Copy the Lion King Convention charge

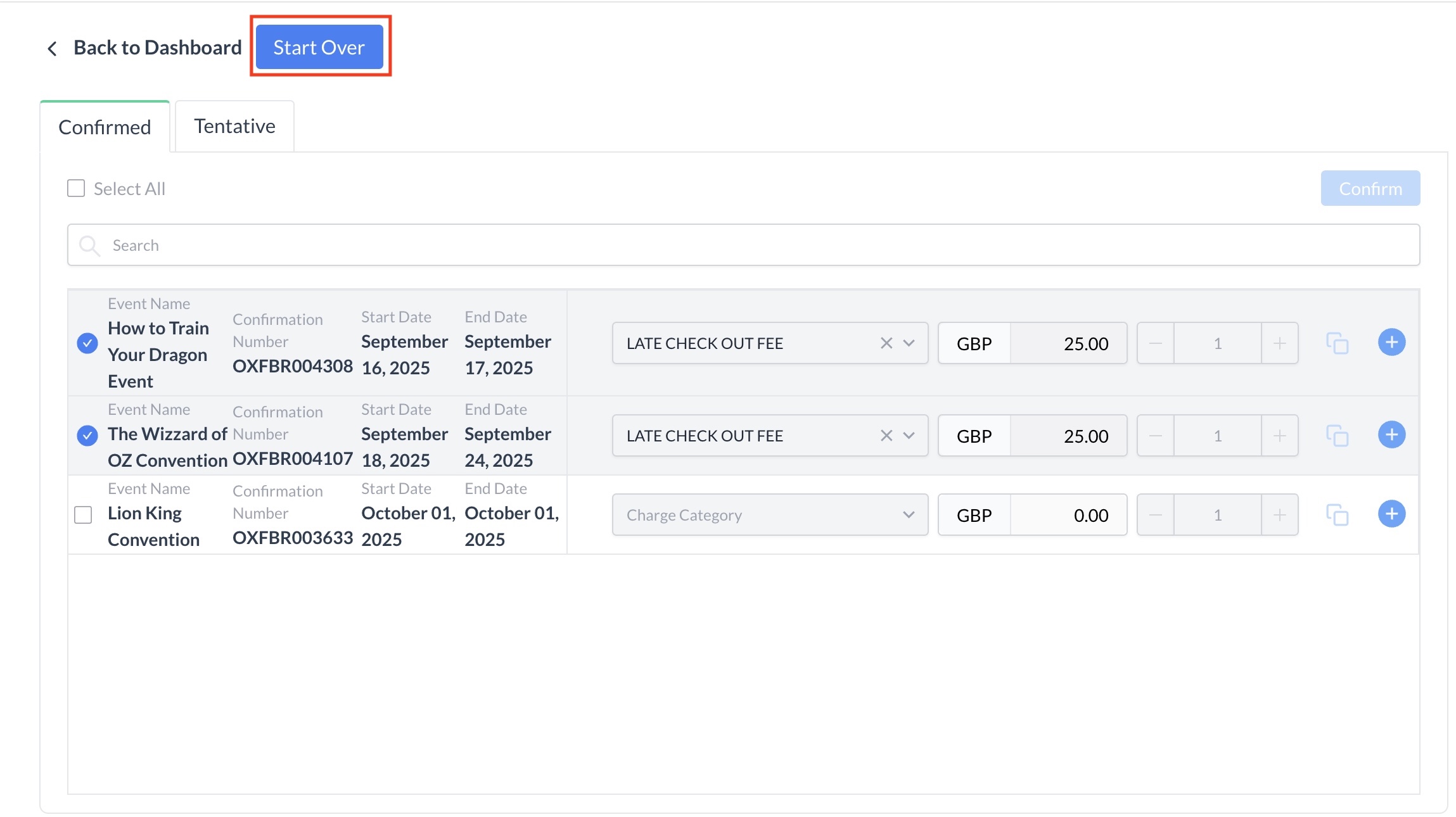1337,515
